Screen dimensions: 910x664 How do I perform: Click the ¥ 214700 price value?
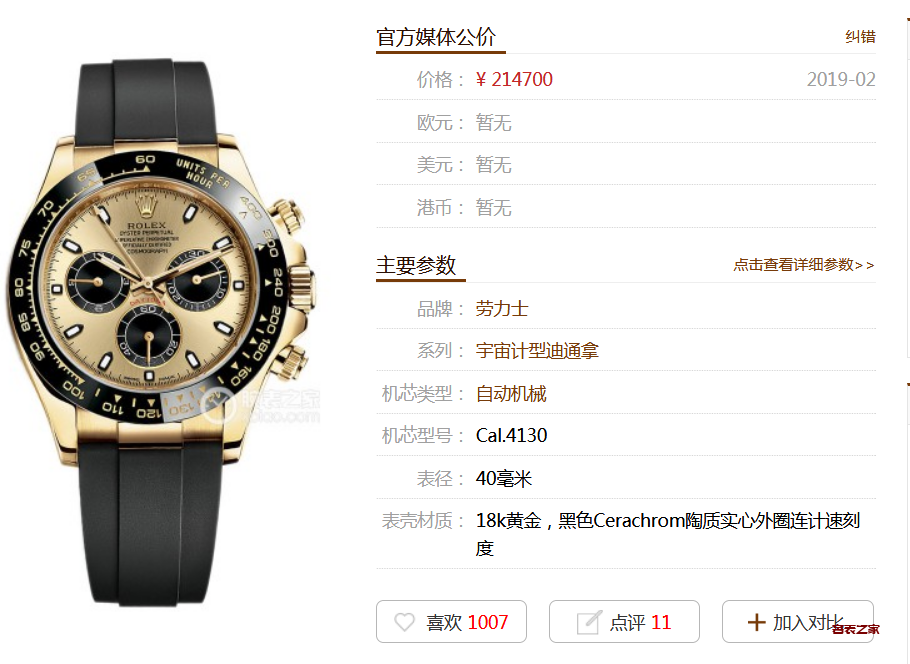514,80
